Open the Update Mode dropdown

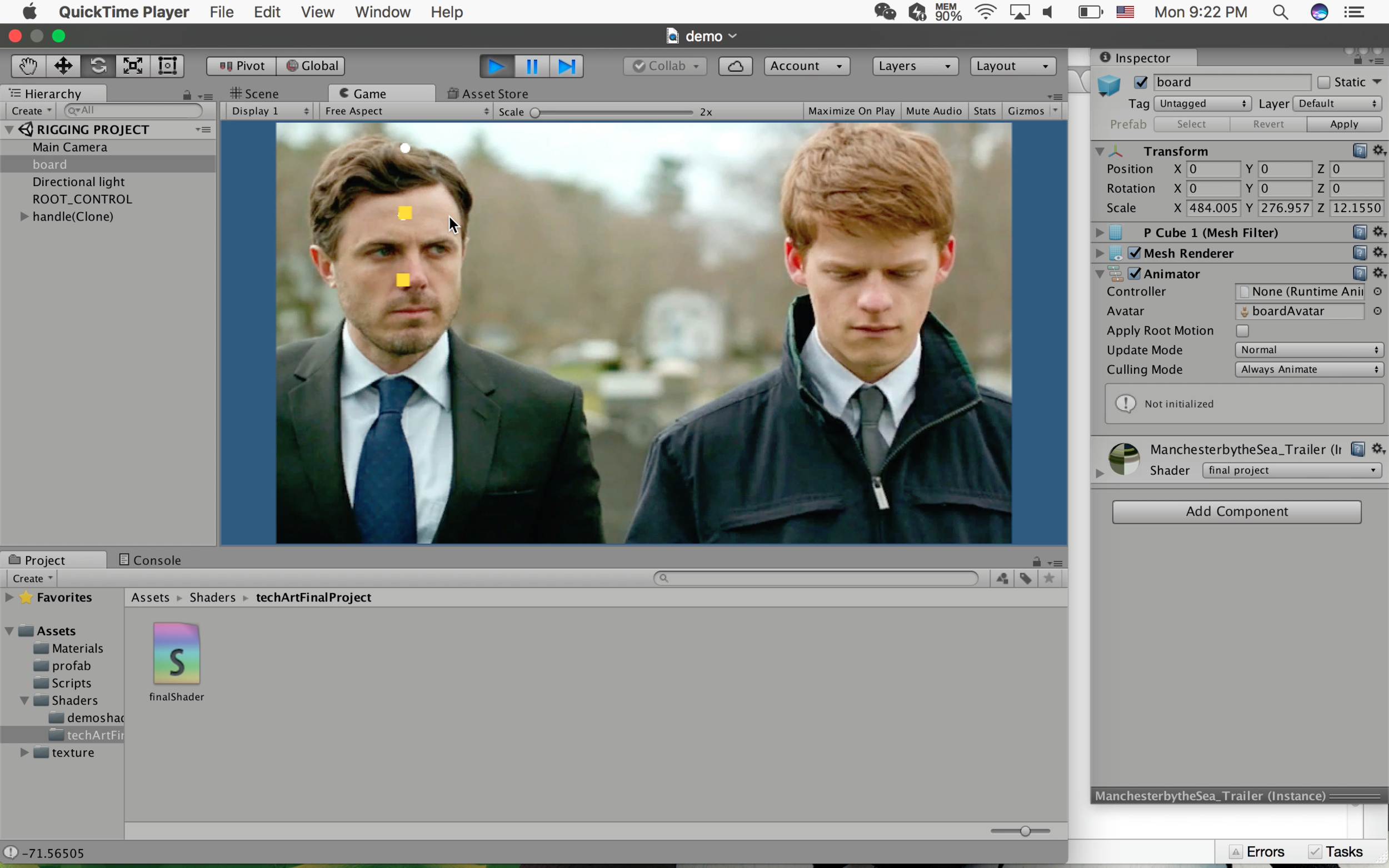pos(1309,350)
